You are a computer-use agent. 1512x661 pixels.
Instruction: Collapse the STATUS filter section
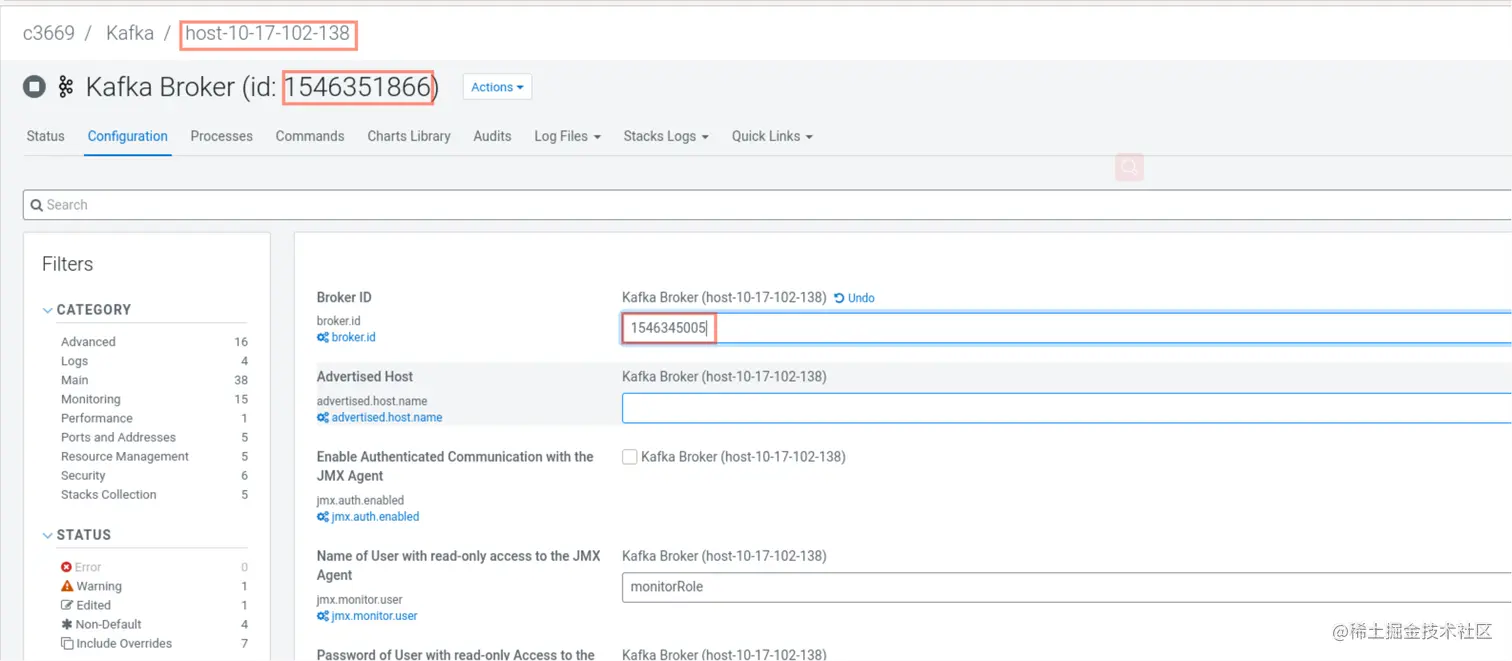coord(77,535)
